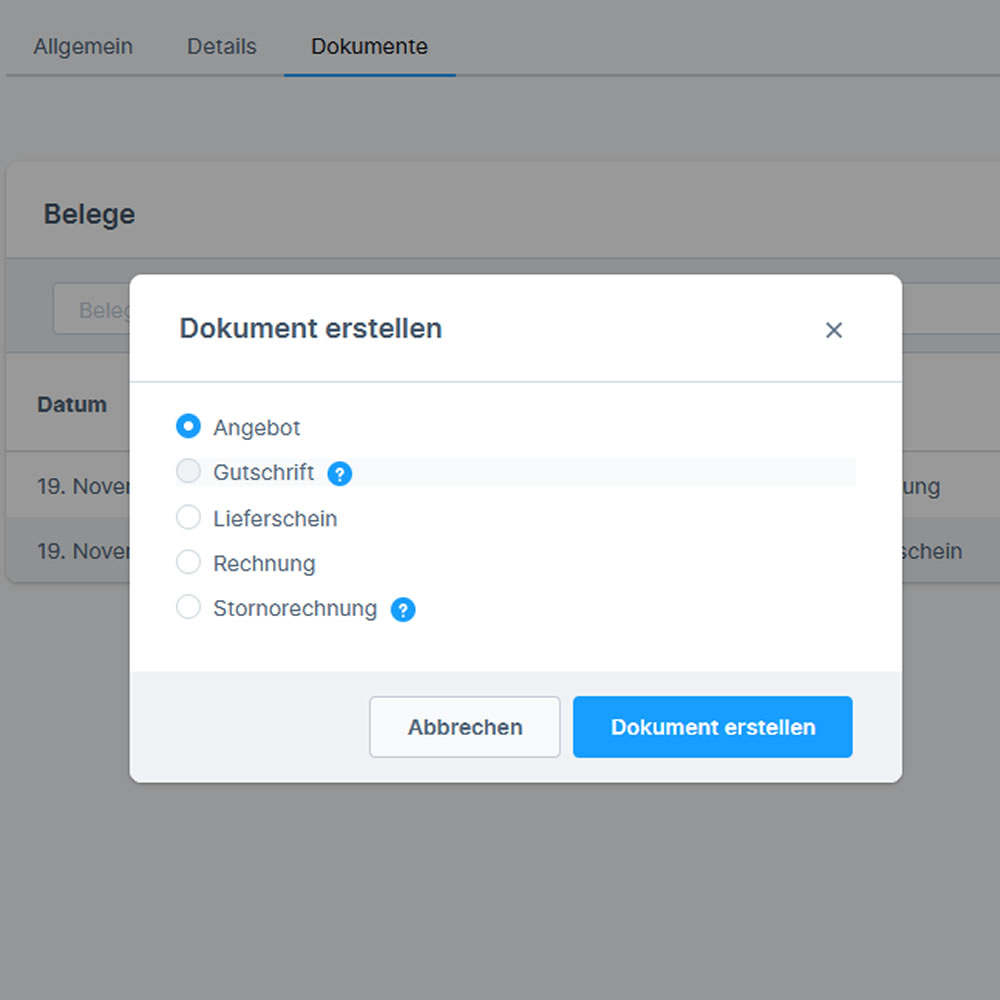Select the Dokumente tab
The image size is (1000, 1000).
pyautogui.click(x=369, y=46)
